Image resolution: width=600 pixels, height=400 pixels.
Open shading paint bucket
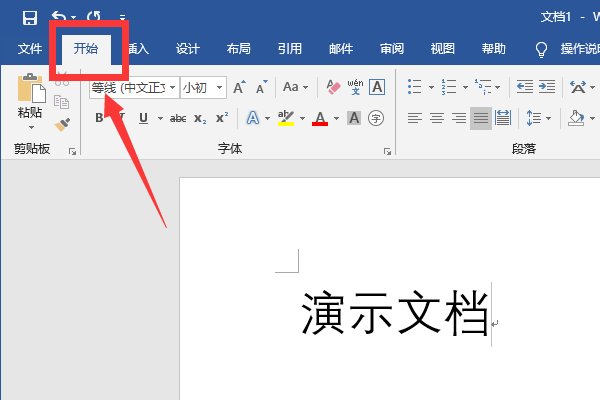point(576,118)
